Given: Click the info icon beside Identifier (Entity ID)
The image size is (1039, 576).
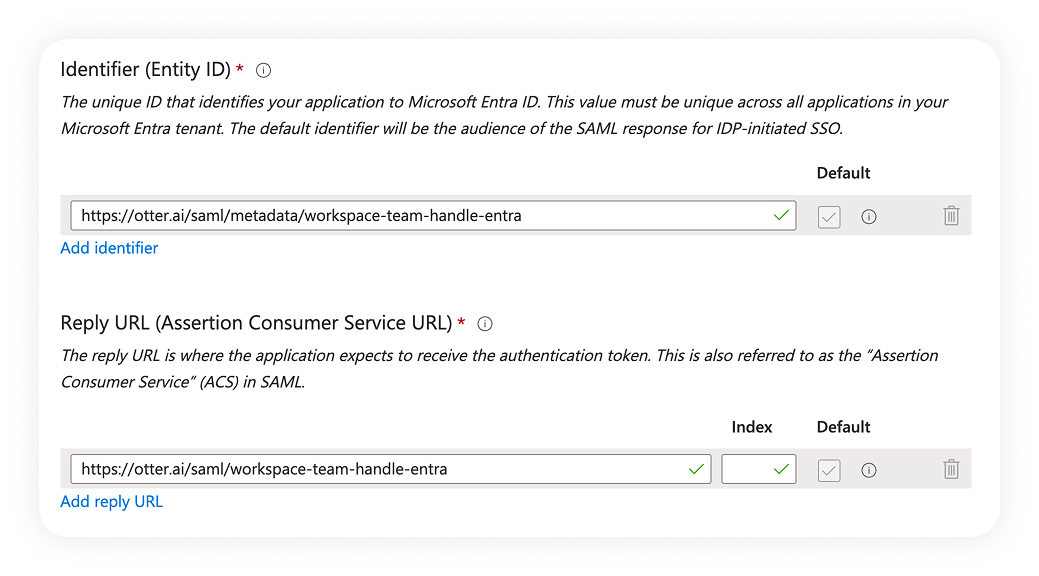Looking at the screenshot, I should tap(264, 70).
